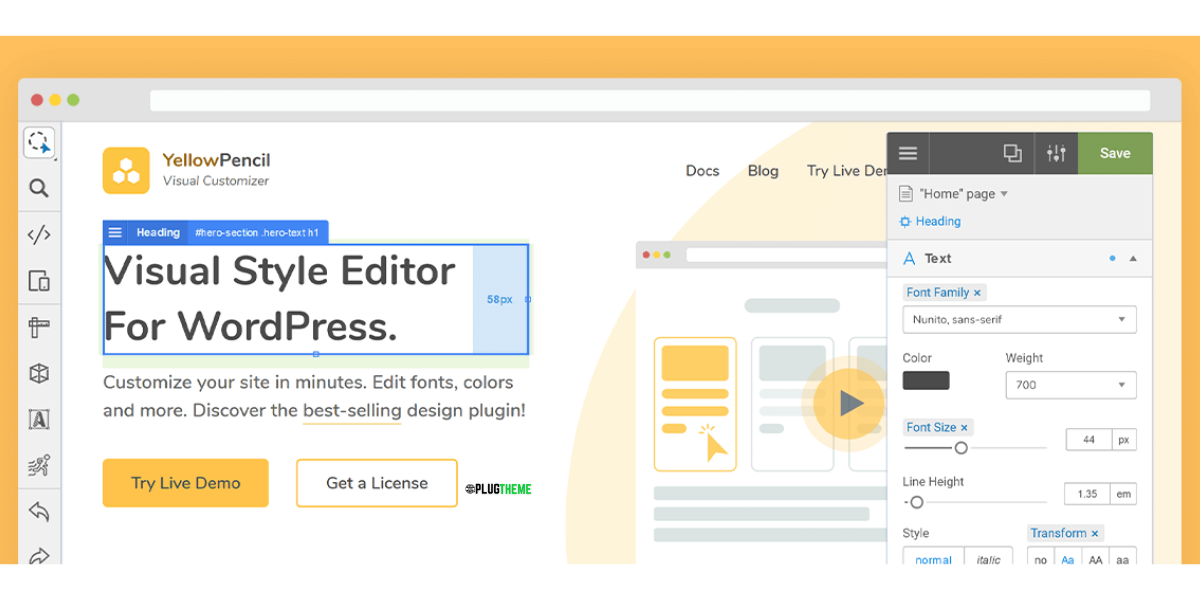Click the Font Size property label
This screenshot has width=1200, height=600.
931,427
